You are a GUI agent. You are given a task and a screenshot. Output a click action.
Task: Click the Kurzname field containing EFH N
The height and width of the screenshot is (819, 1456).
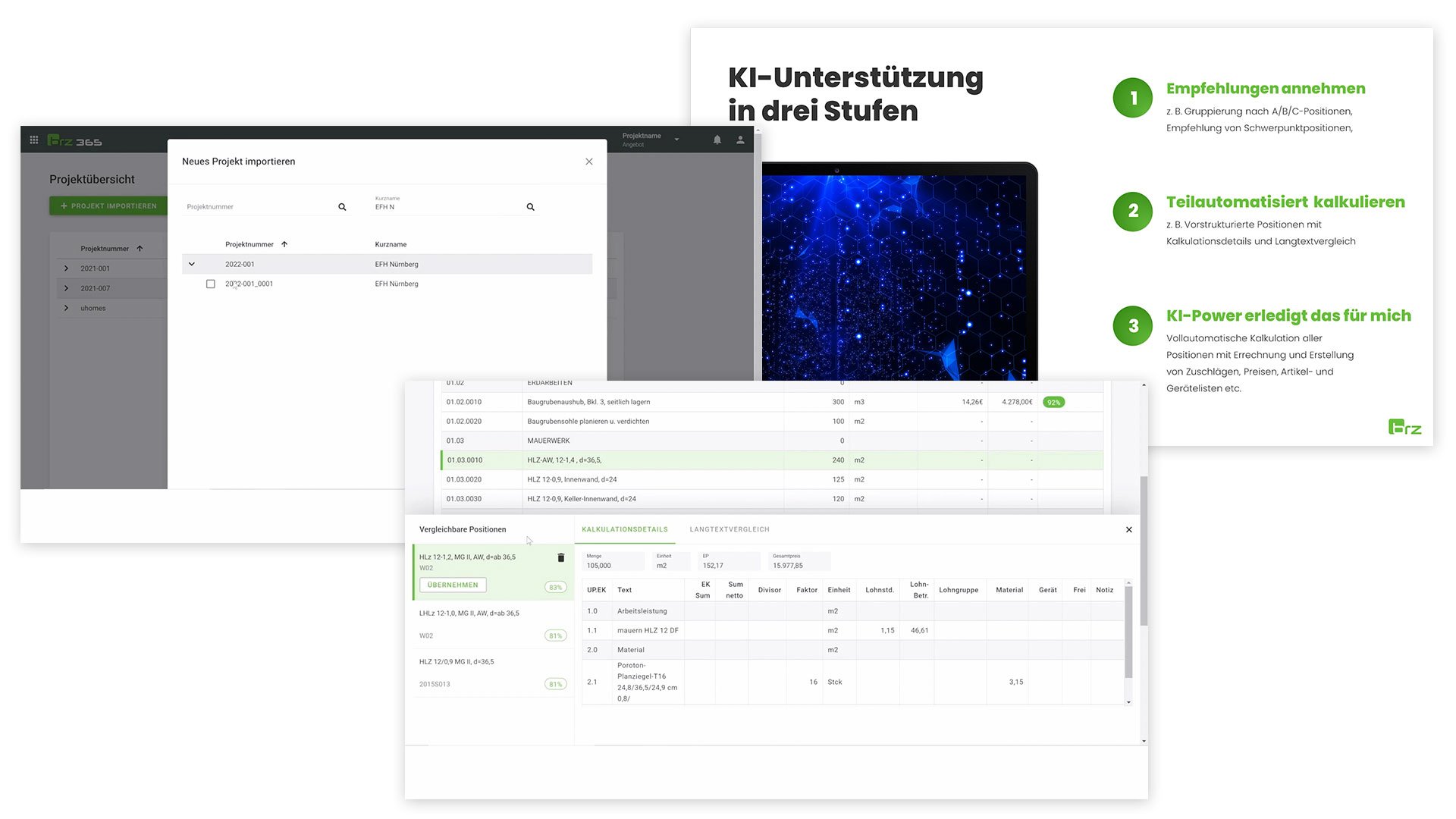point(447,205)
